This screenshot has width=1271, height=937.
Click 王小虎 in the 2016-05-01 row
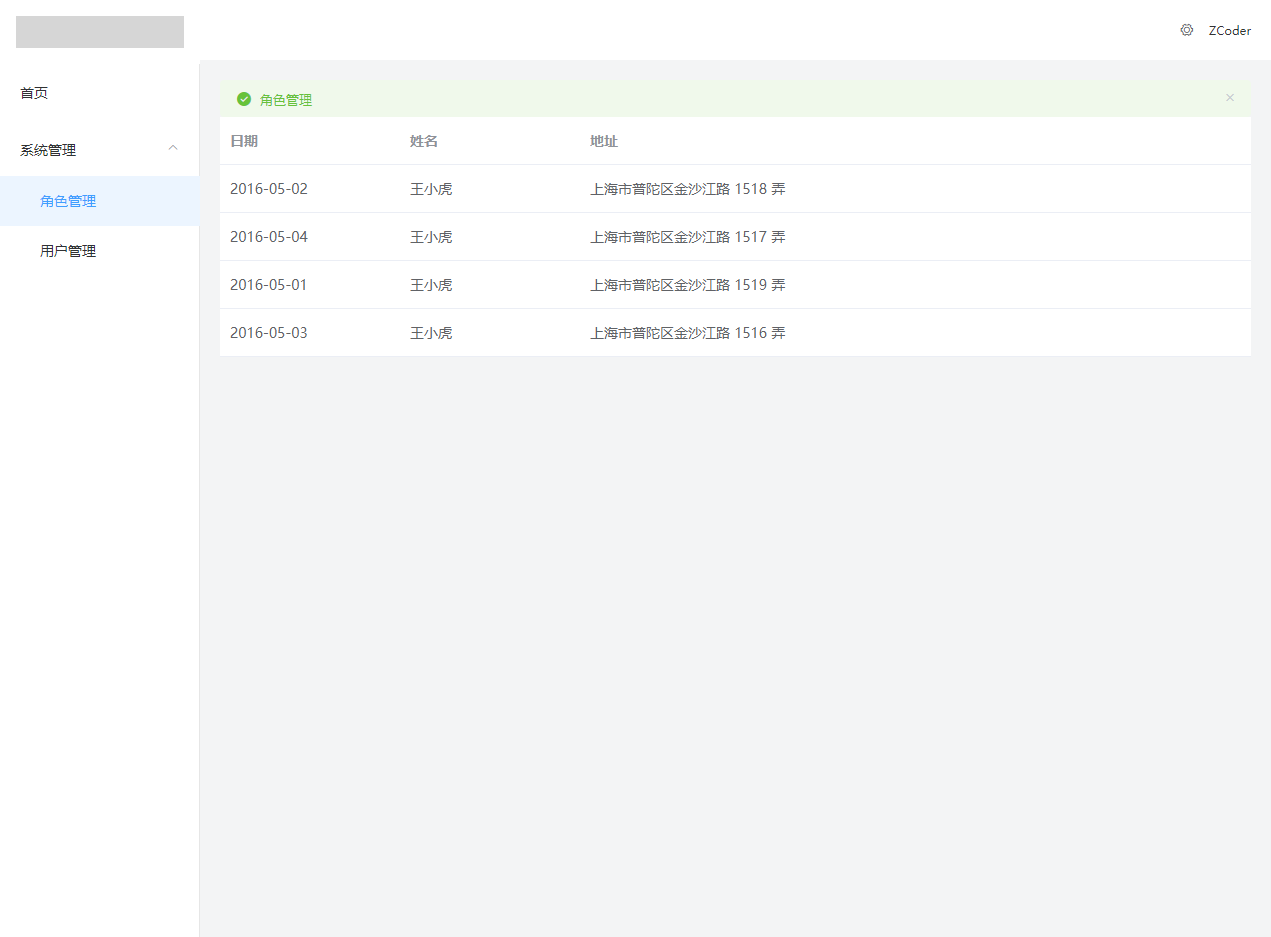point(431,285)
